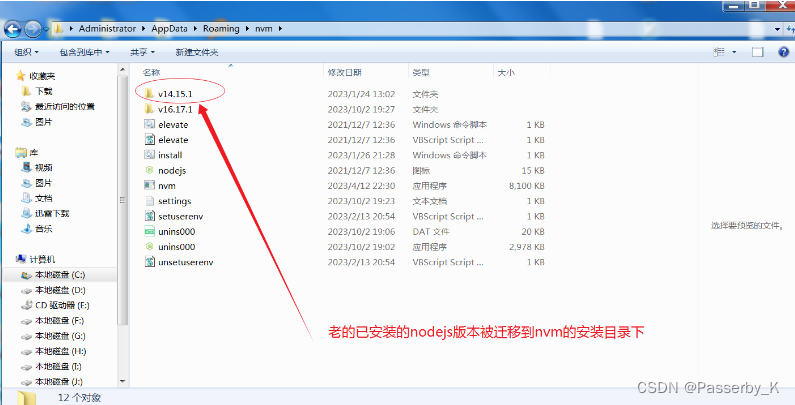Open the Videos (视频) library

(x=44, y=167)
